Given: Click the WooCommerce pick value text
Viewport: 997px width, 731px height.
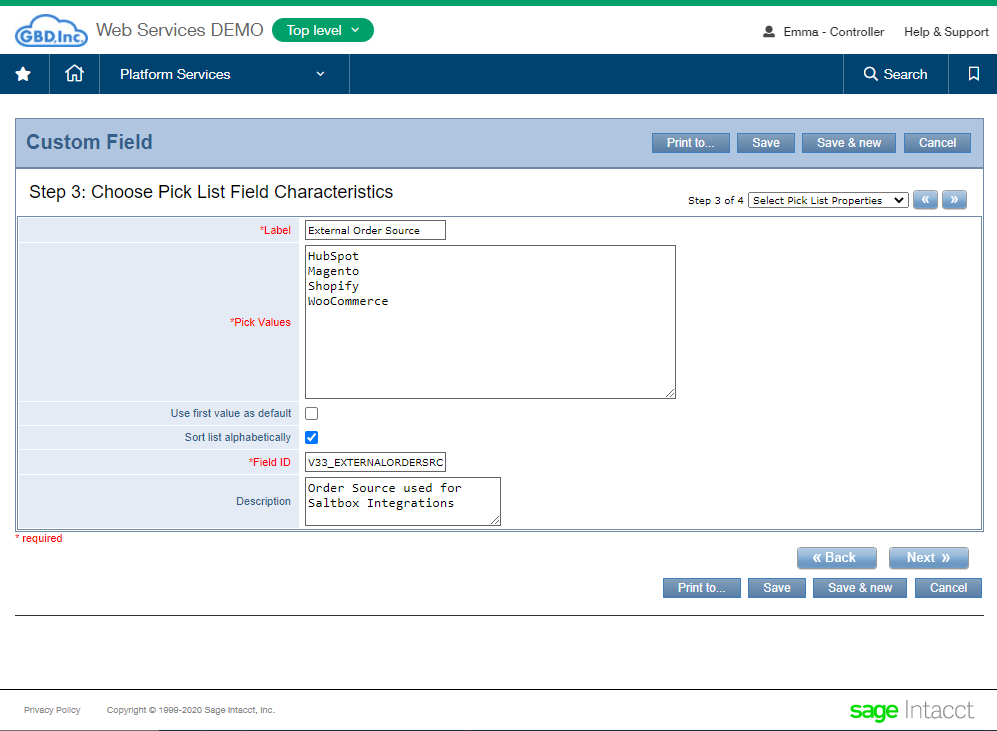Looking at the screenshot, I should point(348,301).
